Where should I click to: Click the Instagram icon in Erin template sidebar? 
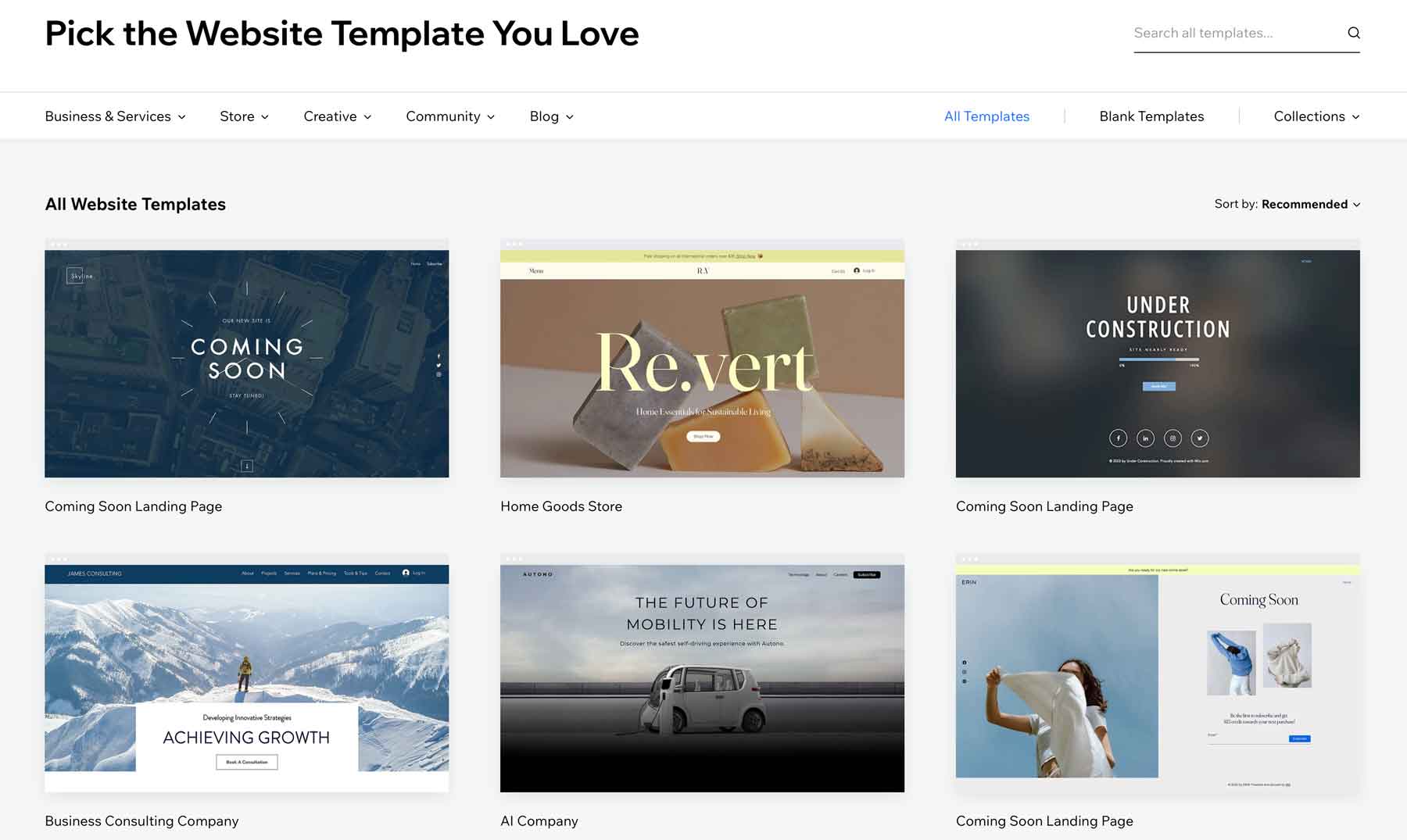(x=965, y=672)
